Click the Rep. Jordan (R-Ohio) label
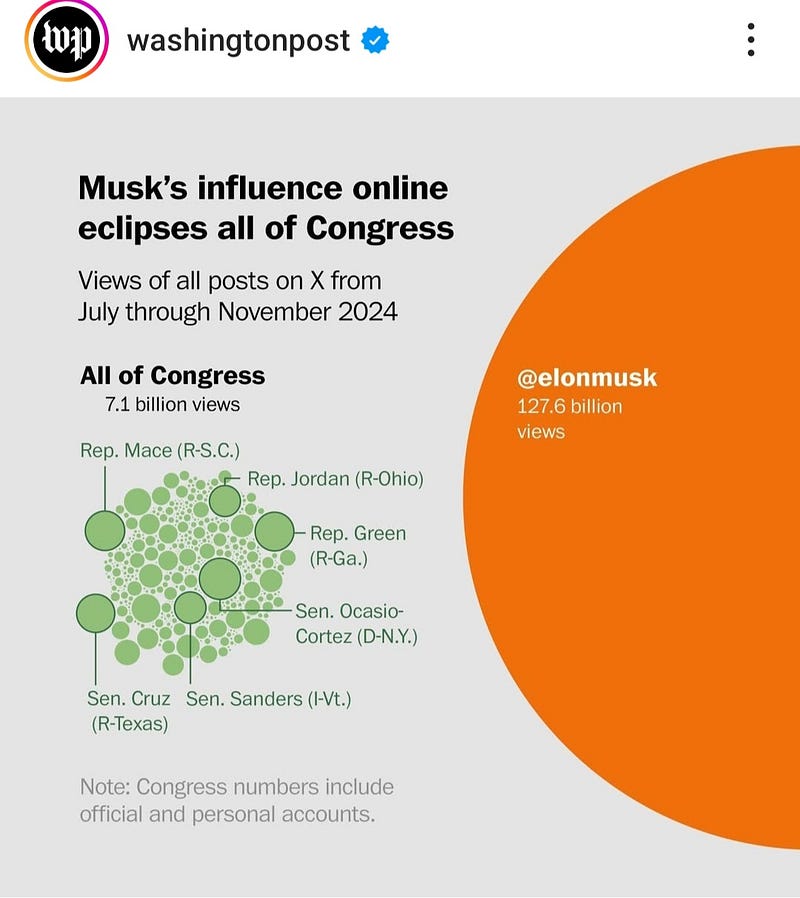Image resolution: width=800 pixels, height=898 pixels. click(335, 479)
